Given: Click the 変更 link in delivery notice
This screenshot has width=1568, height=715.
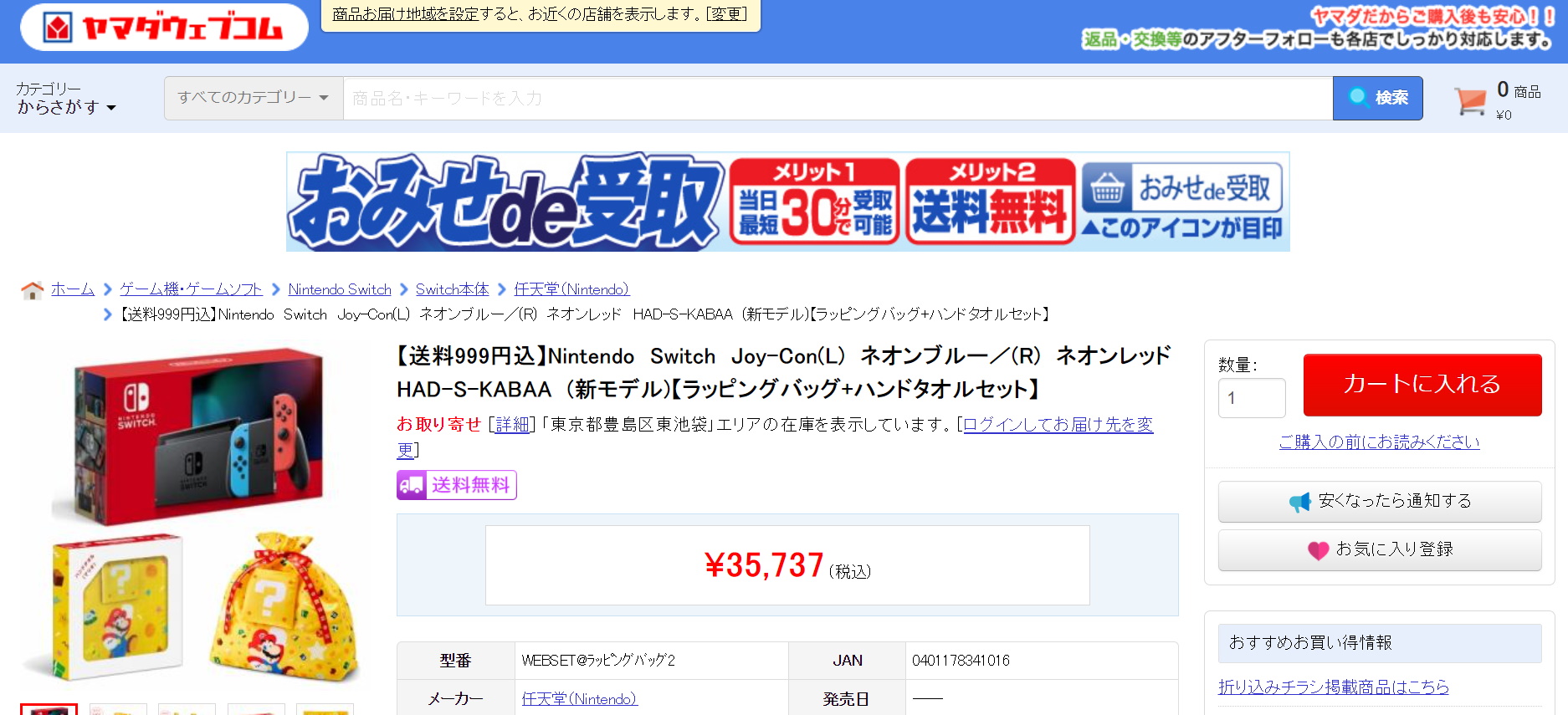Looking at the screenshot, I should [x=726, y=14].
